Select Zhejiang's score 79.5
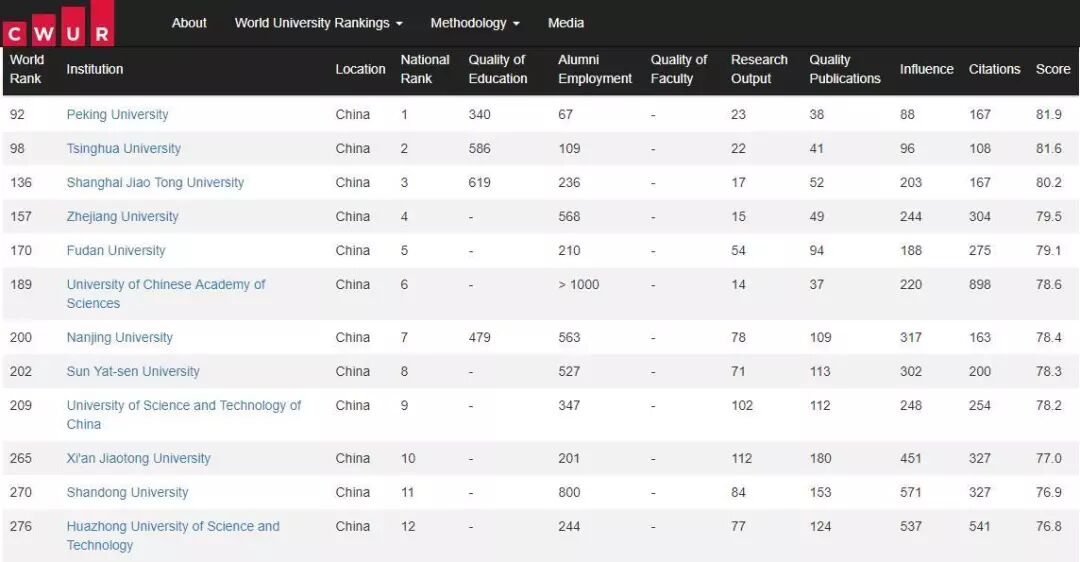 tap(1048, 216)
